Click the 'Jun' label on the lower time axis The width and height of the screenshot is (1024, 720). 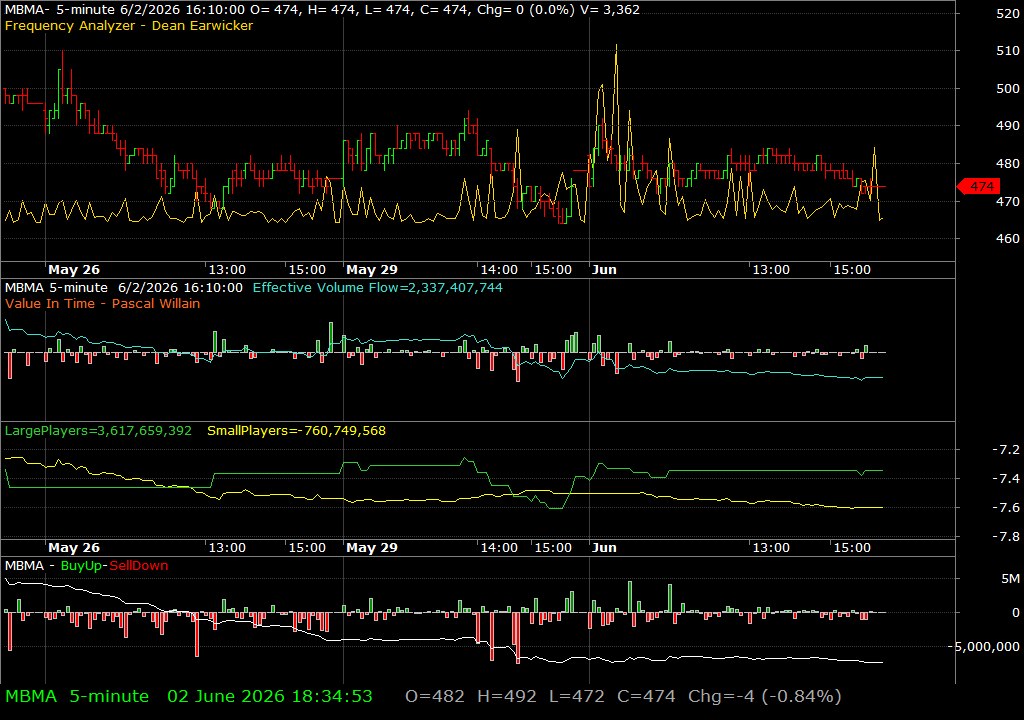(604, 548)
